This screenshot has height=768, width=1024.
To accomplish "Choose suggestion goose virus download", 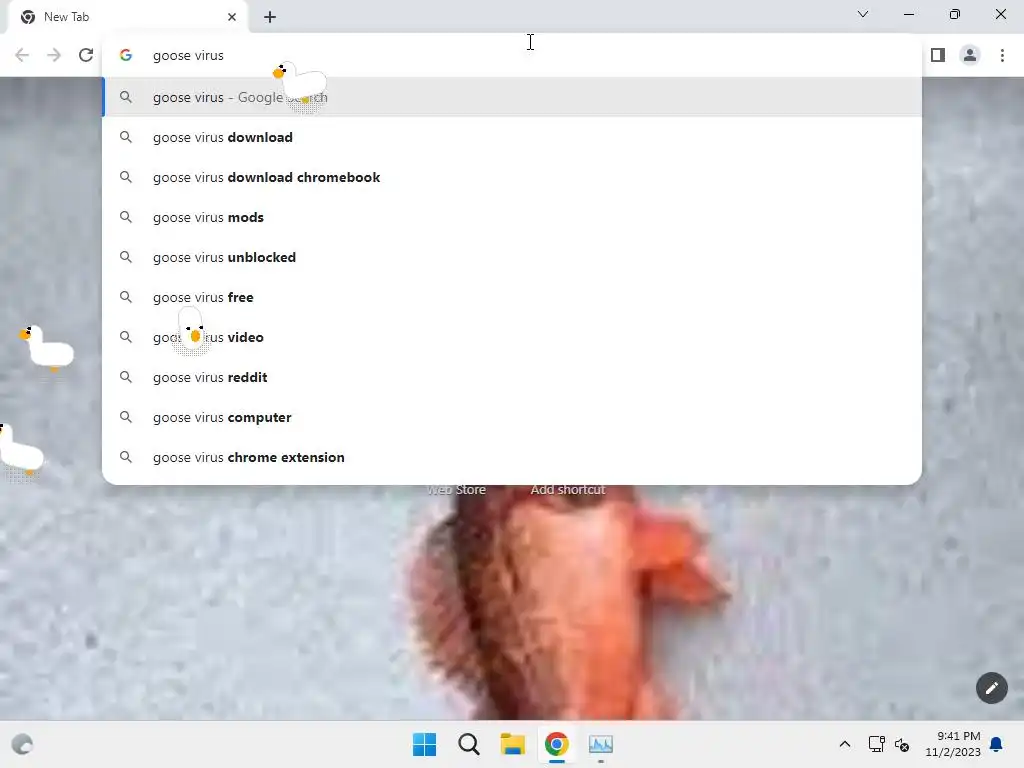I will click(512, 137).
